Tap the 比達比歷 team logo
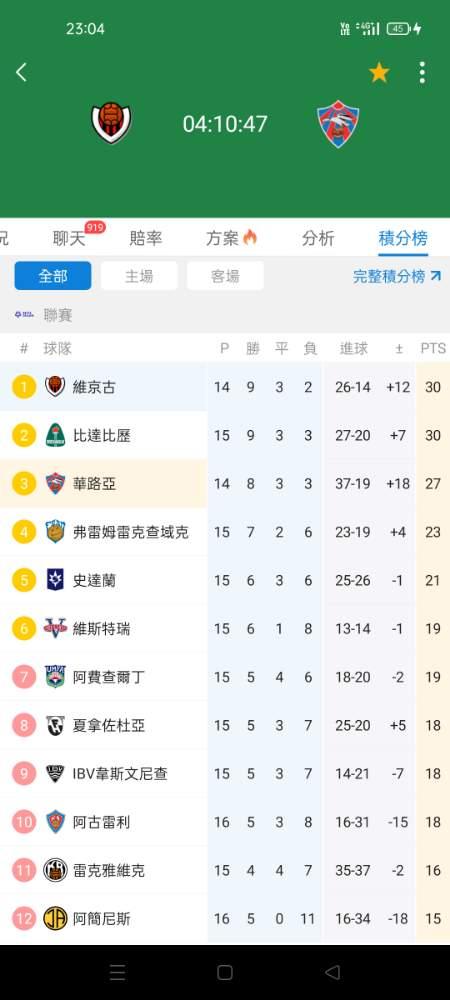 click(55, 435)
